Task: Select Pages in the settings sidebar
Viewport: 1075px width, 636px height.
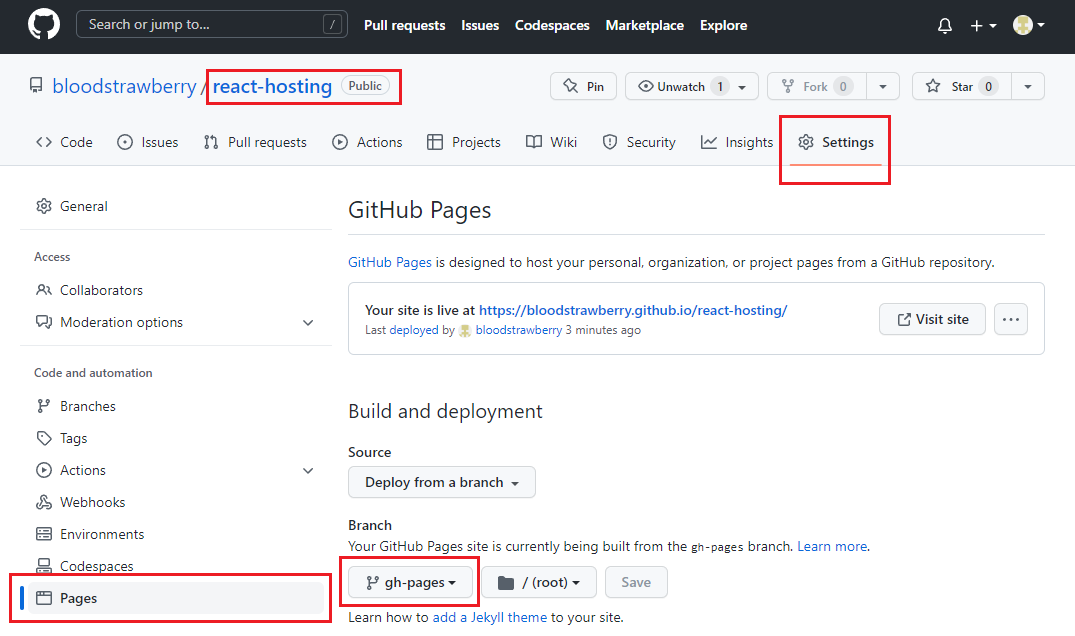Action: (176, 598)
